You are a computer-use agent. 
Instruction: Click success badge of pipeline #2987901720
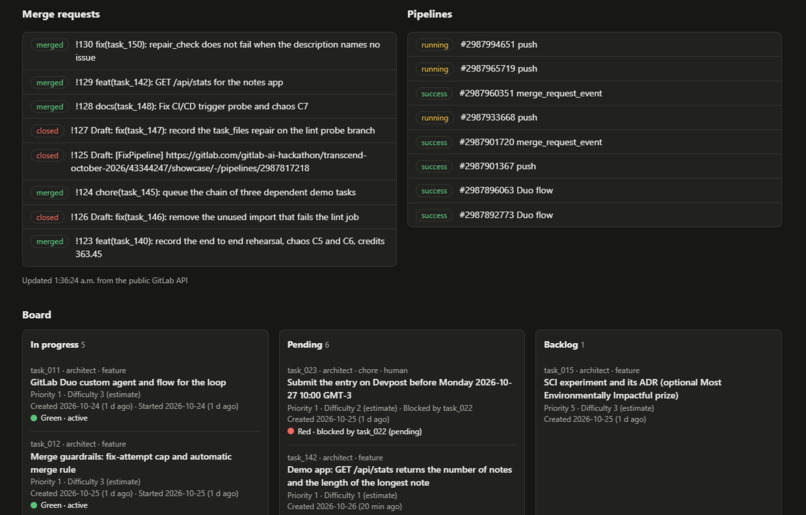(x=434, y=142)
